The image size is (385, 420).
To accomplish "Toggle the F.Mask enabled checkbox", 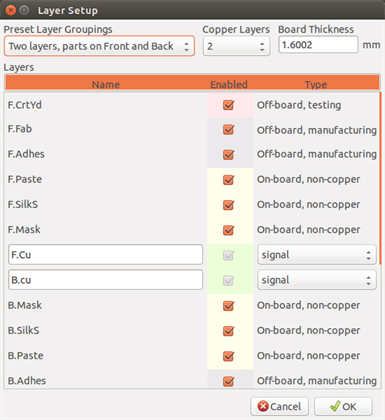I will (228, 230).
